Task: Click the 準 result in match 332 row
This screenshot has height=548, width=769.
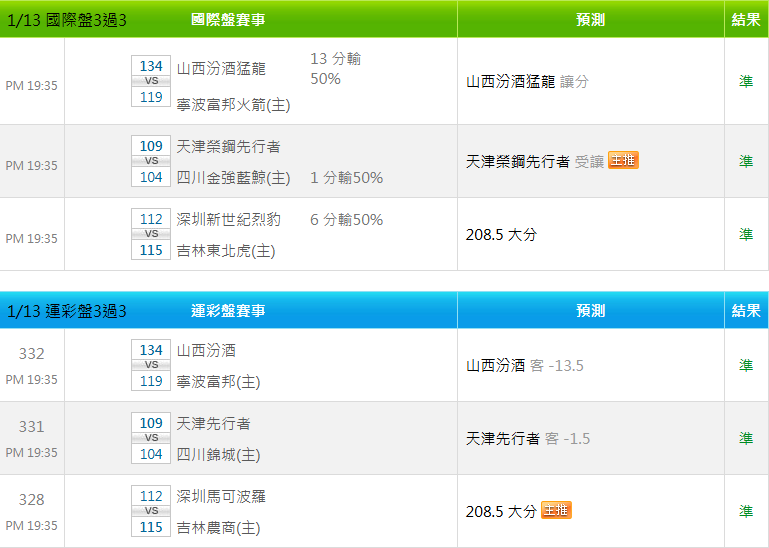Action: pos(746,365)
